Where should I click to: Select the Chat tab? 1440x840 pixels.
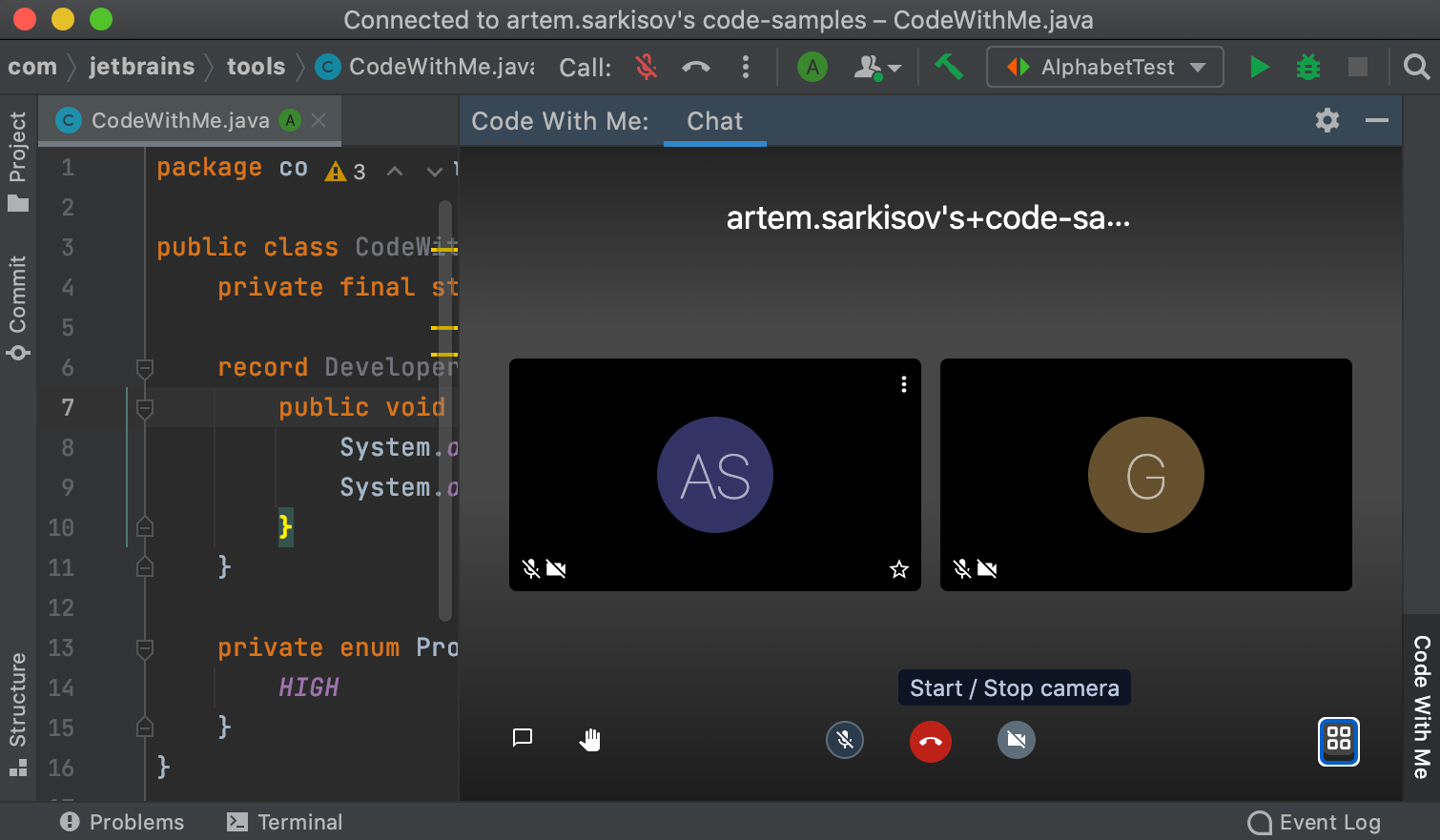tap(714, 121)
